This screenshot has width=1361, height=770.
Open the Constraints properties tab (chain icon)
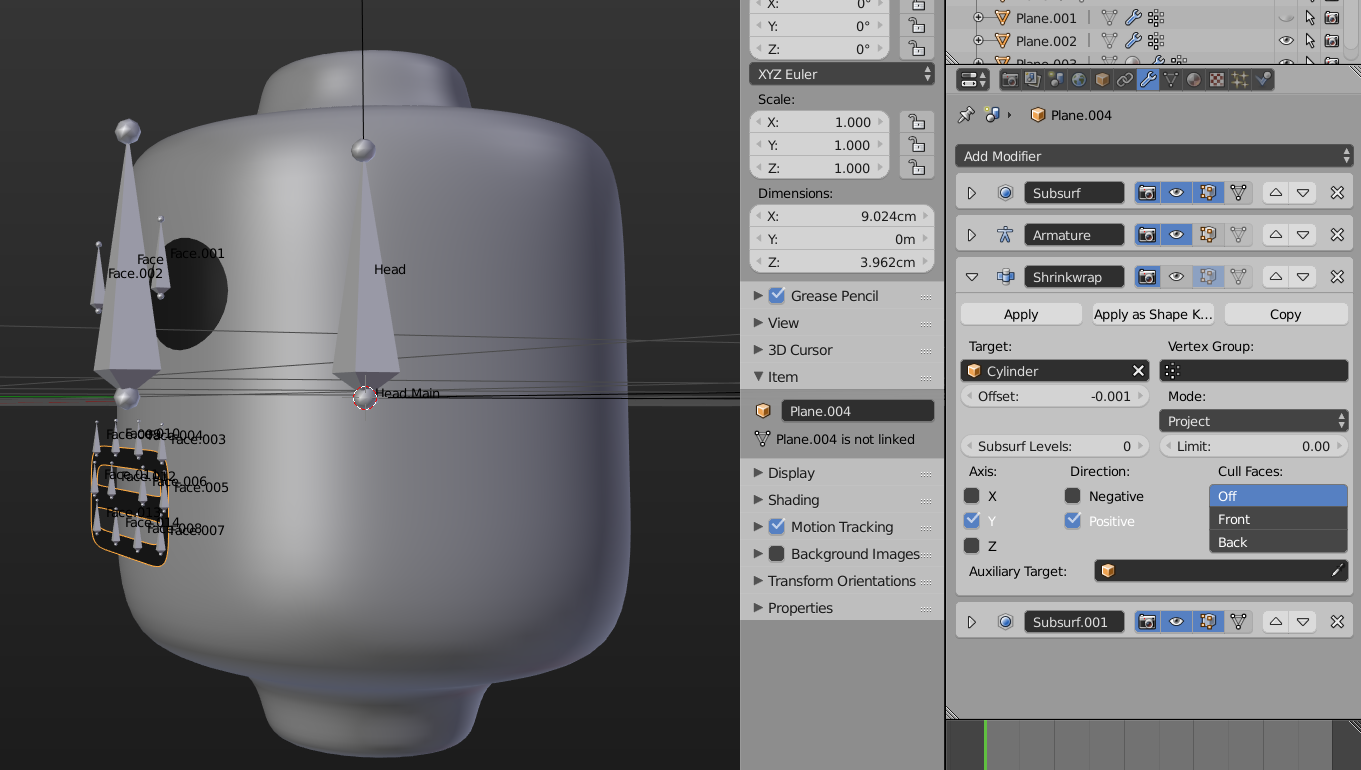pos(1125,80)
